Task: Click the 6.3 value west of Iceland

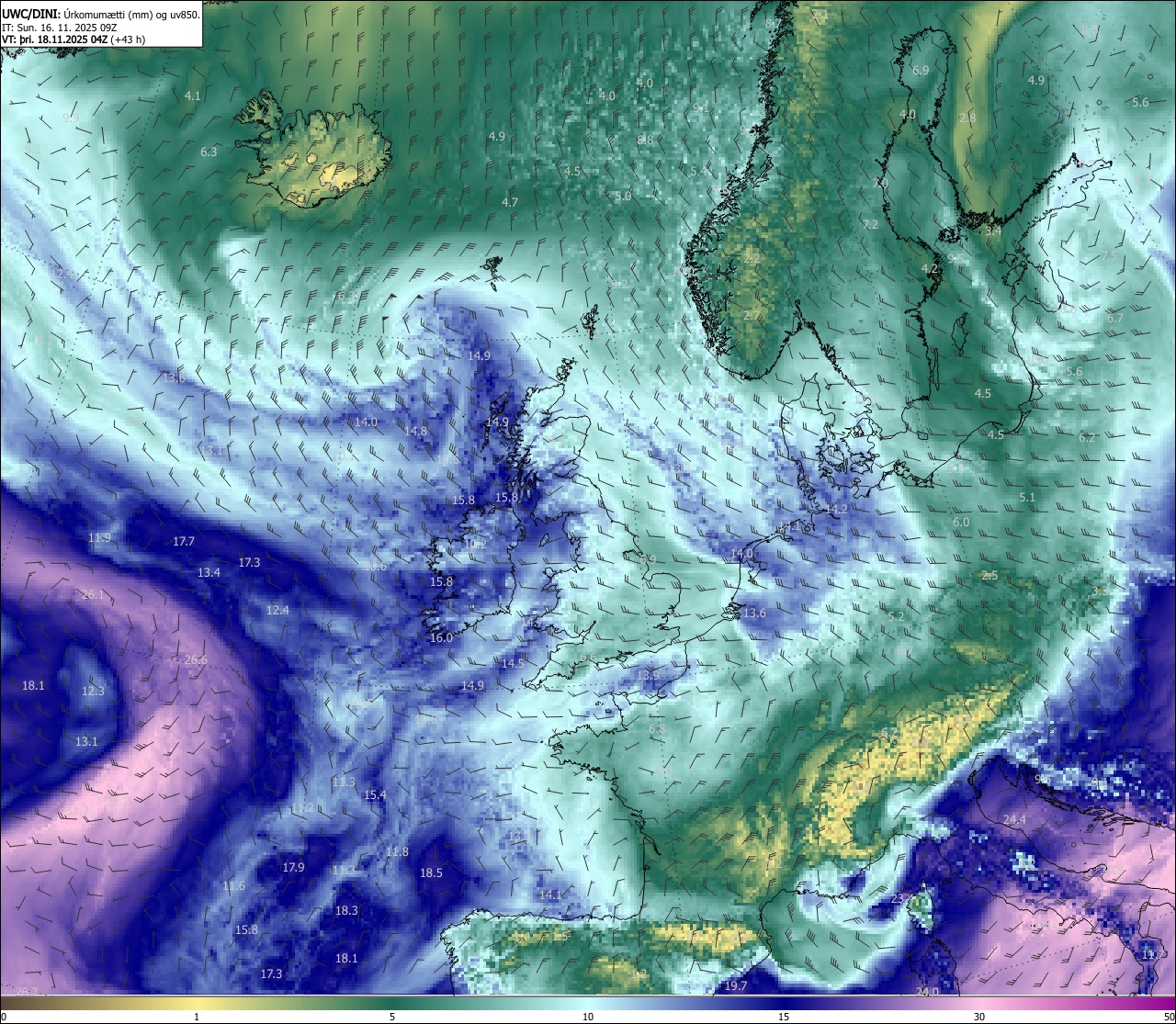Action: coord(209,152)
